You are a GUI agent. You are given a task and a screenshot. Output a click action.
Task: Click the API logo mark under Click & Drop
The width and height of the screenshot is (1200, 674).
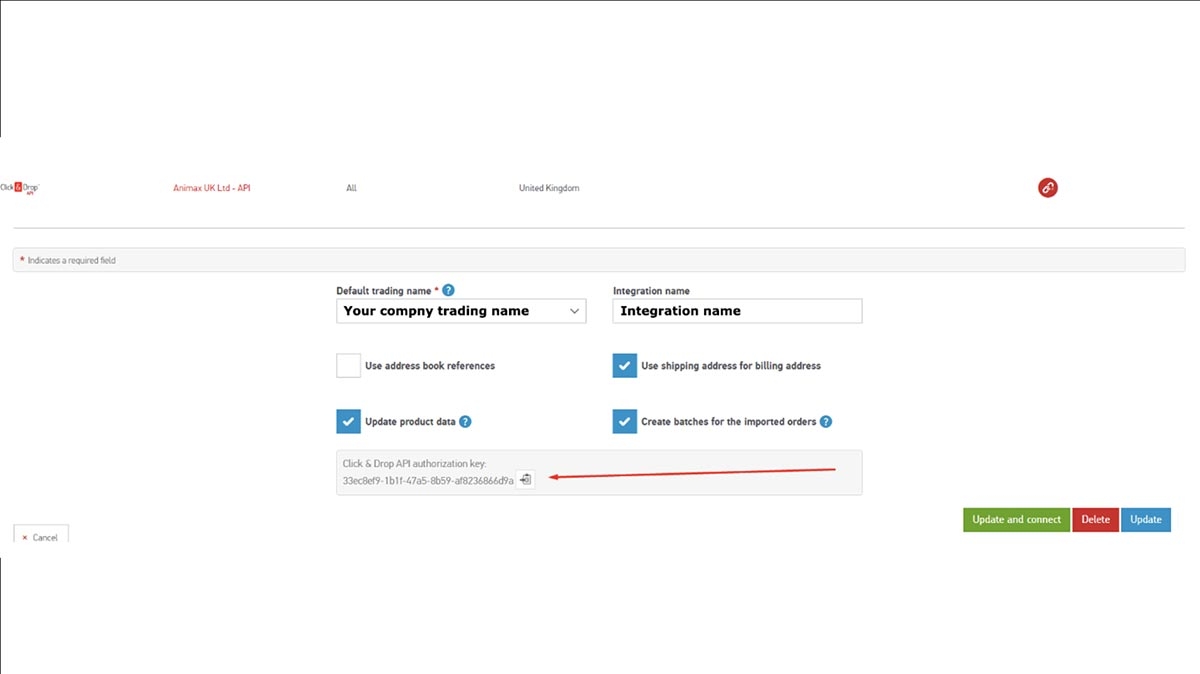[30, 192]
